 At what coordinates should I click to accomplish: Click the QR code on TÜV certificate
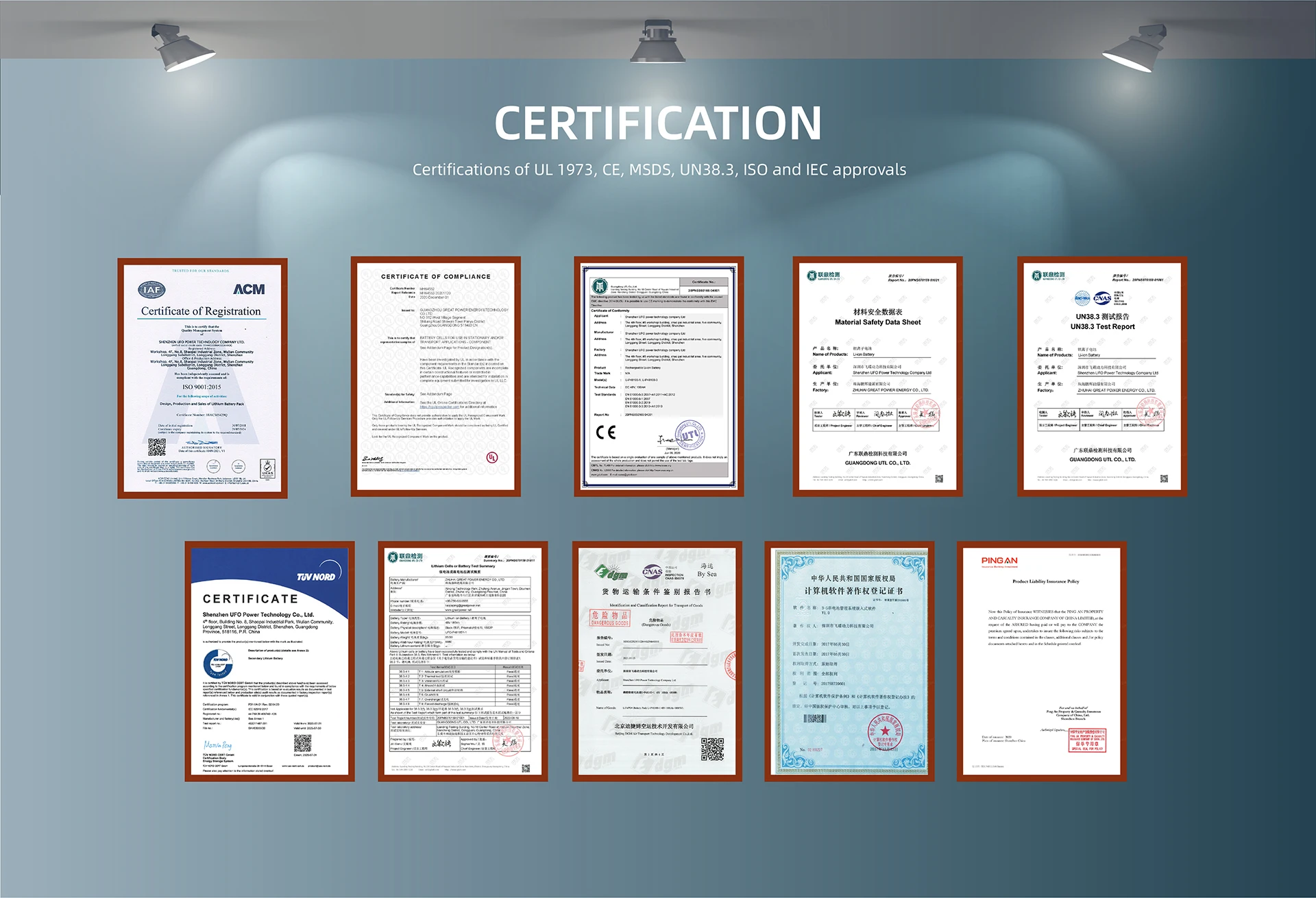(x=302, y=744)
